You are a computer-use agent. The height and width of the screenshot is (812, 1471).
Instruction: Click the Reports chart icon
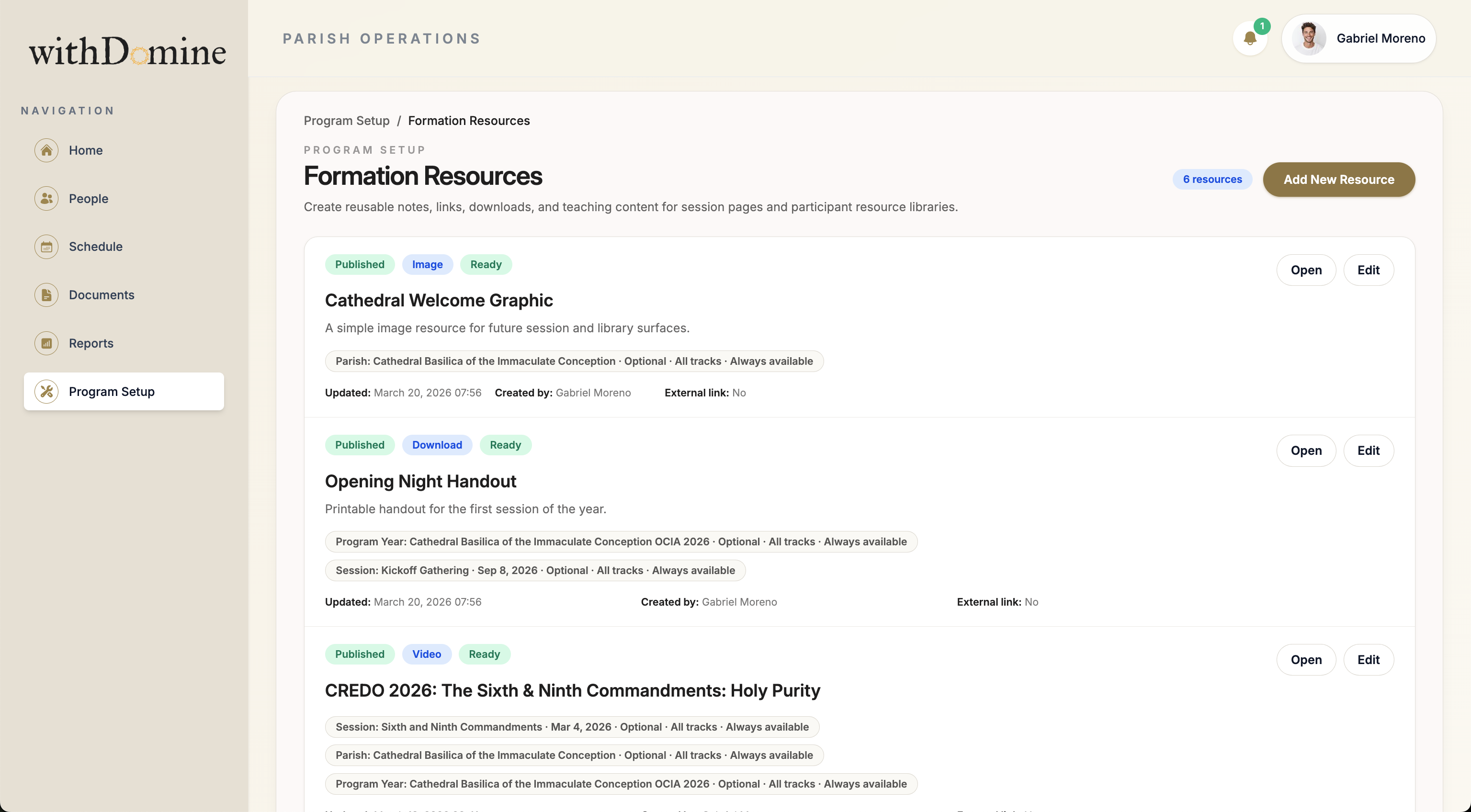pos(46,343)
